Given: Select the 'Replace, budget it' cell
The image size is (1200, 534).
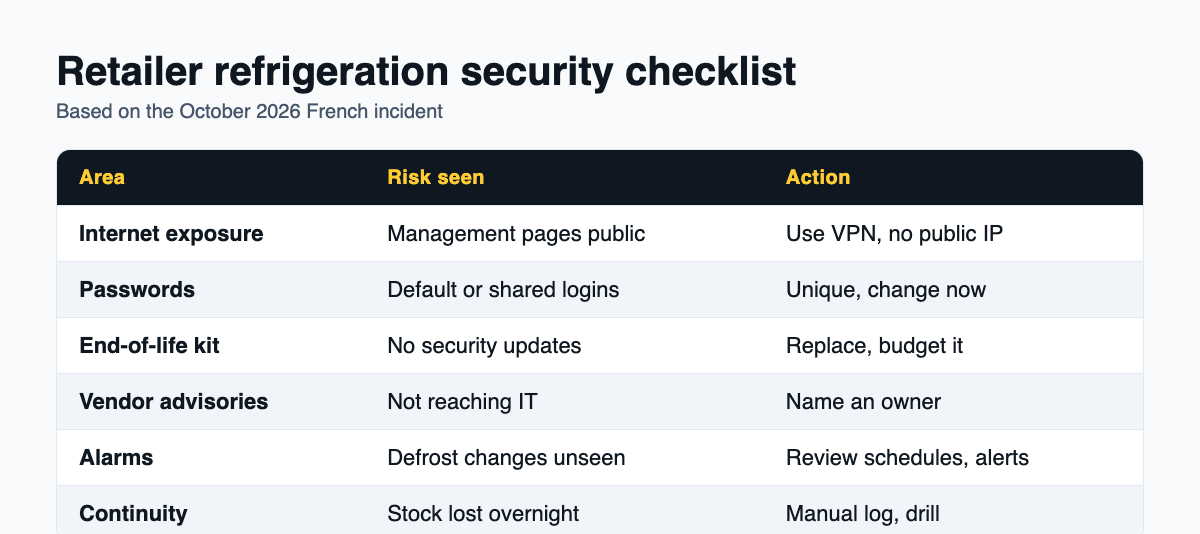Looking at the screenshot, I should (953, 346).
